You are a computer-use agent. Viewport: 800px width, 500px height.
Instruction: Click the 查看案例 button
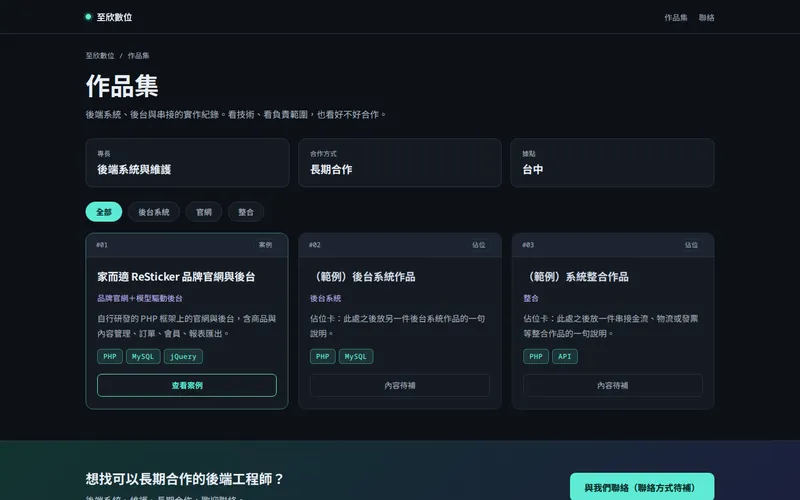tap(187, 385)
